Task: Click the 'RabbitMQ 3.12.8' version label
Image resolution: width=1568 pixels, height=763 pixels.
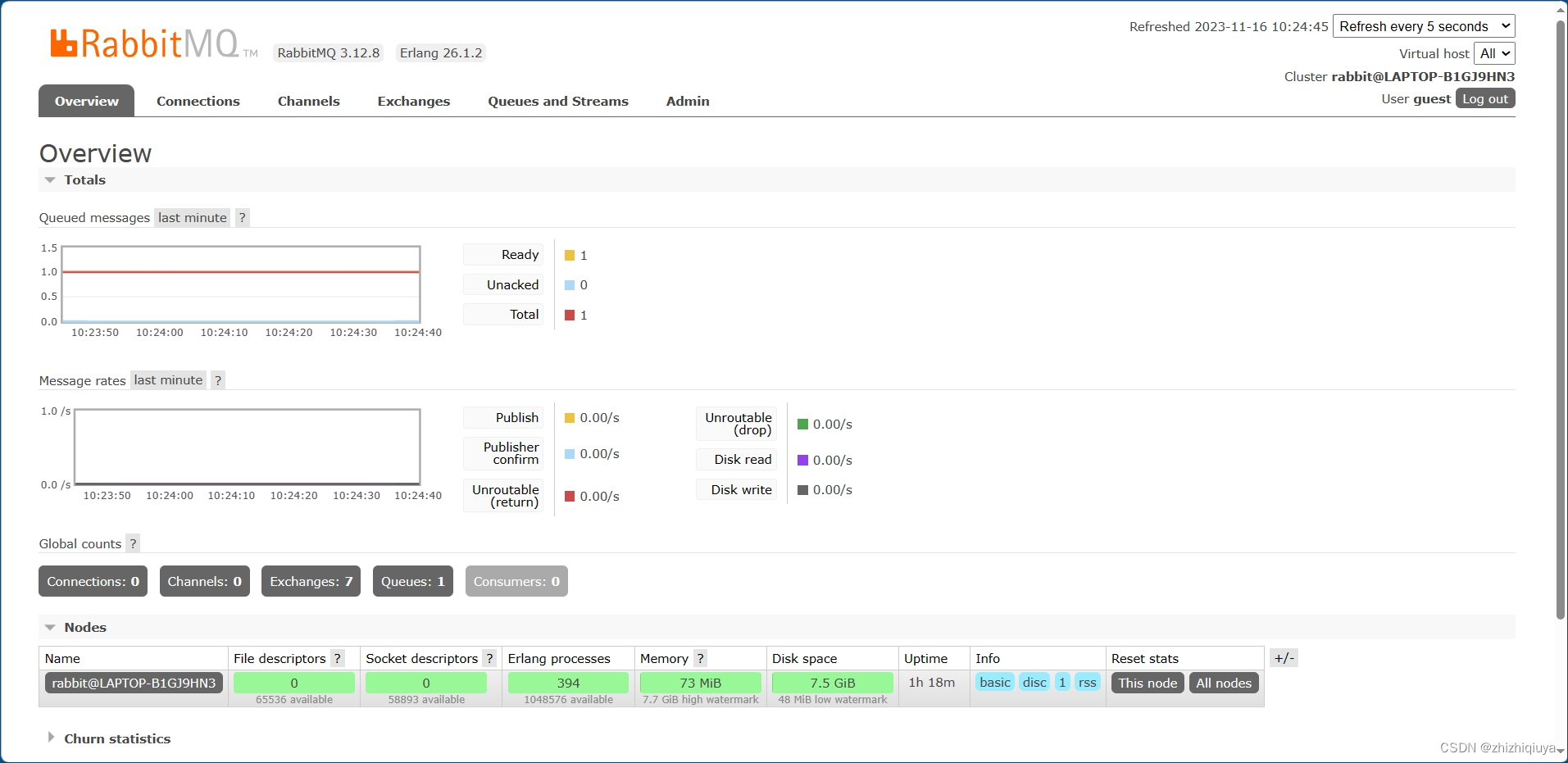Action: click(329, 53)
